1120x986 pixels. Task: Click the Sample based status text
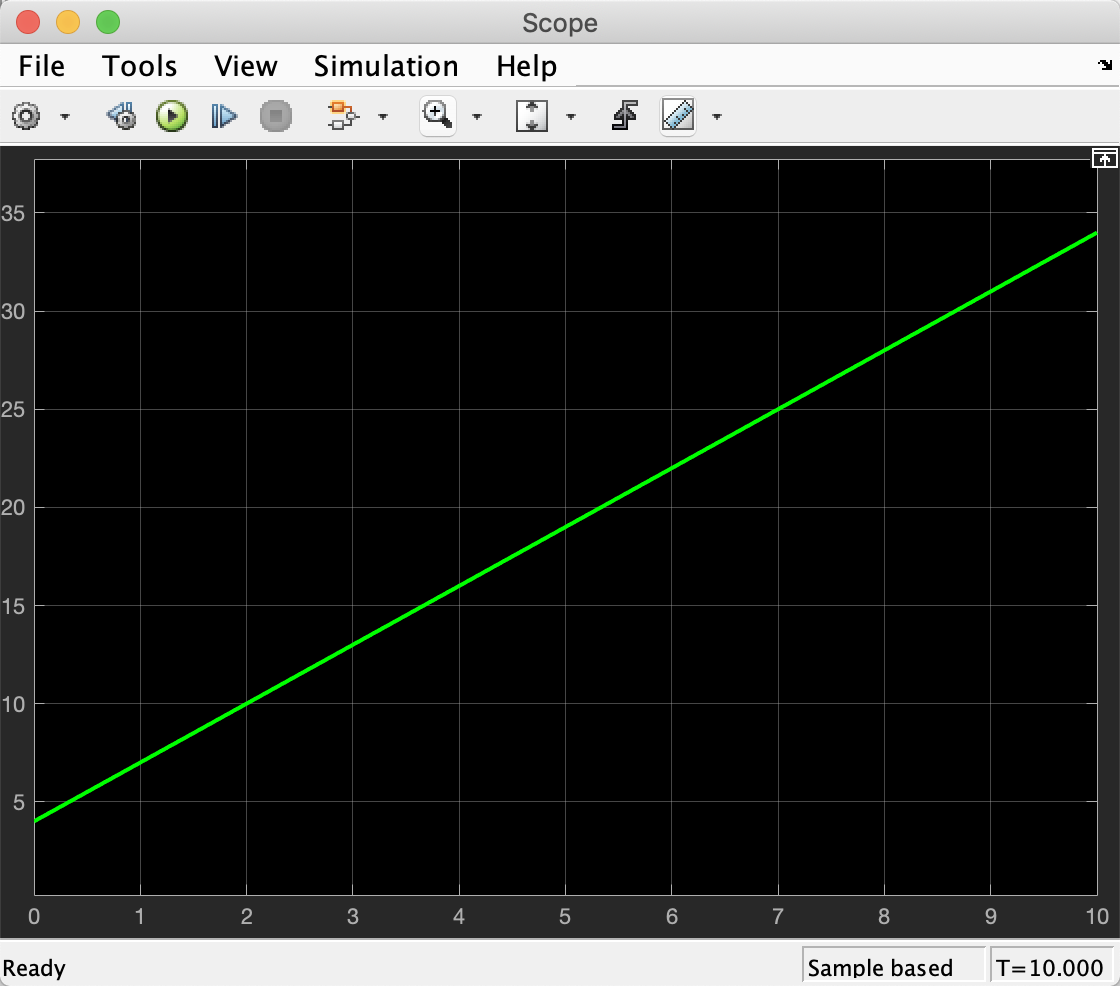click(880, 968)
